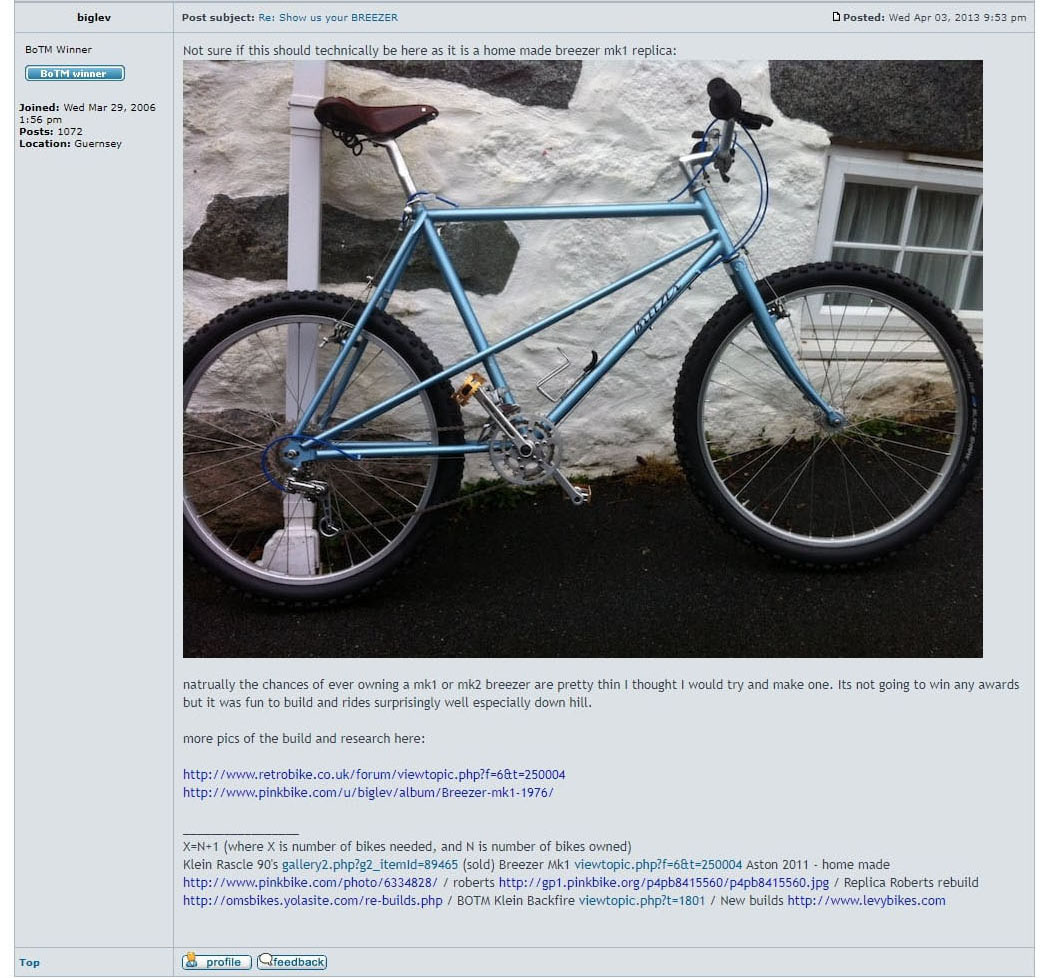
Task: Open the blue Breezer bike photo
Action: click(582, 359)
